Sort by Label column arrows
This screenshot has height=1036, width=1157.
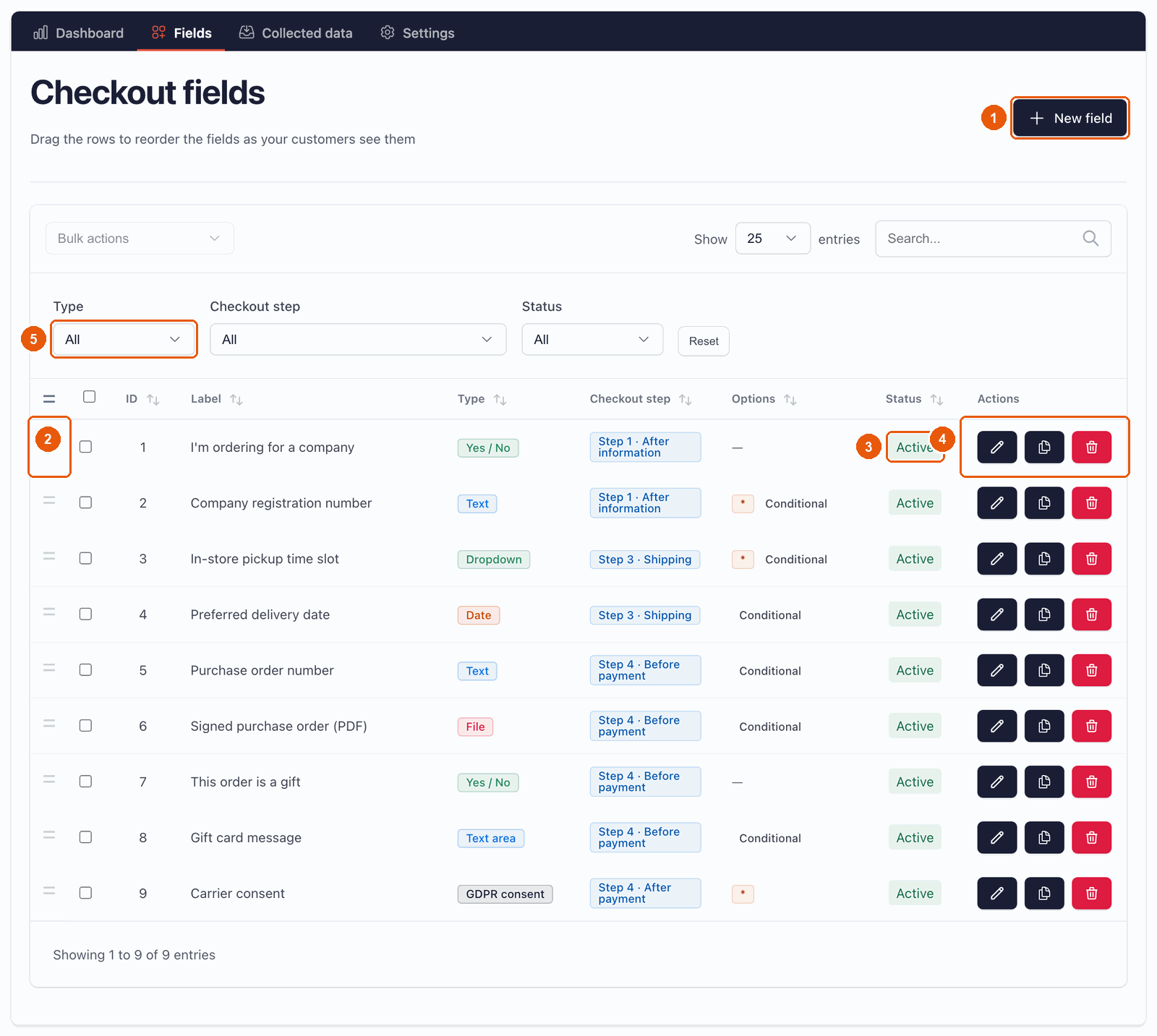point(236,399)
